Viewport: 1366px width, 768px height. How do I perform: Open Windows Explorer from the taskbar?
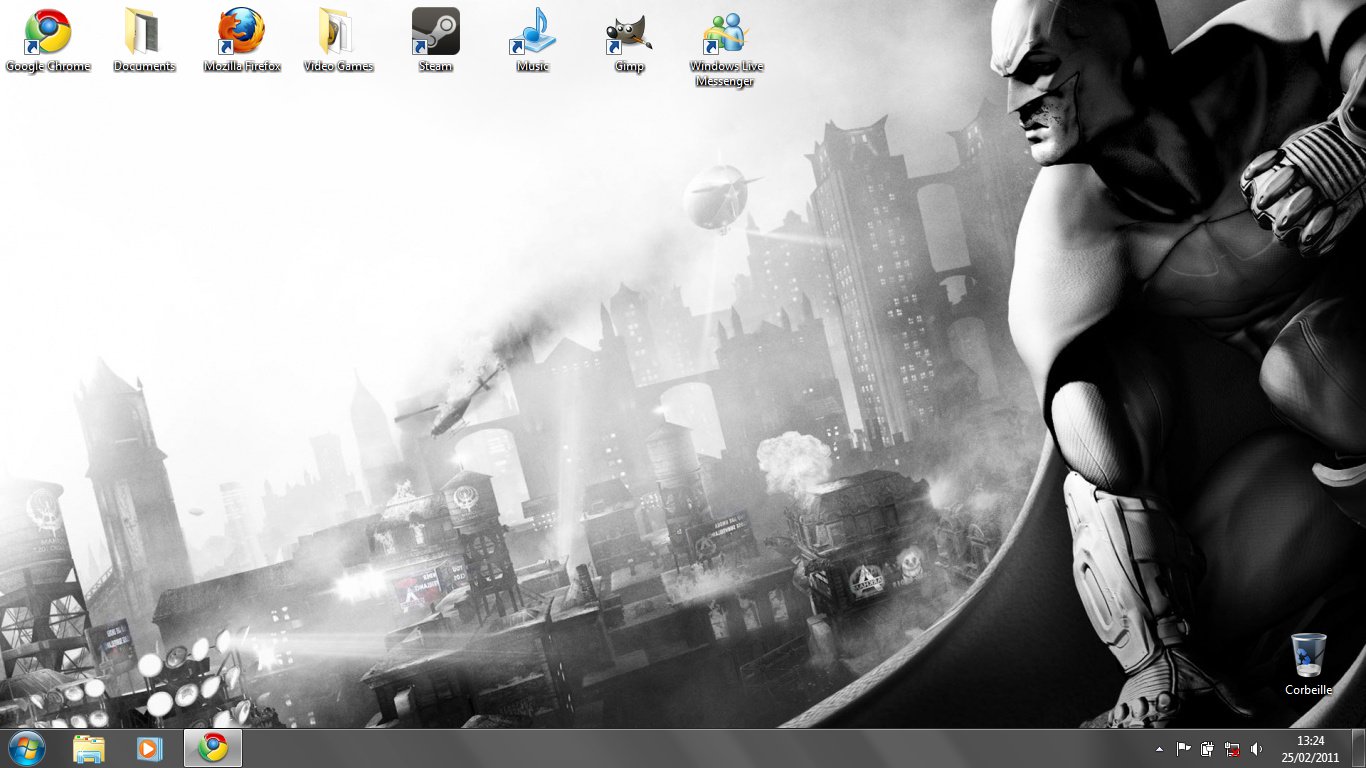89,748
